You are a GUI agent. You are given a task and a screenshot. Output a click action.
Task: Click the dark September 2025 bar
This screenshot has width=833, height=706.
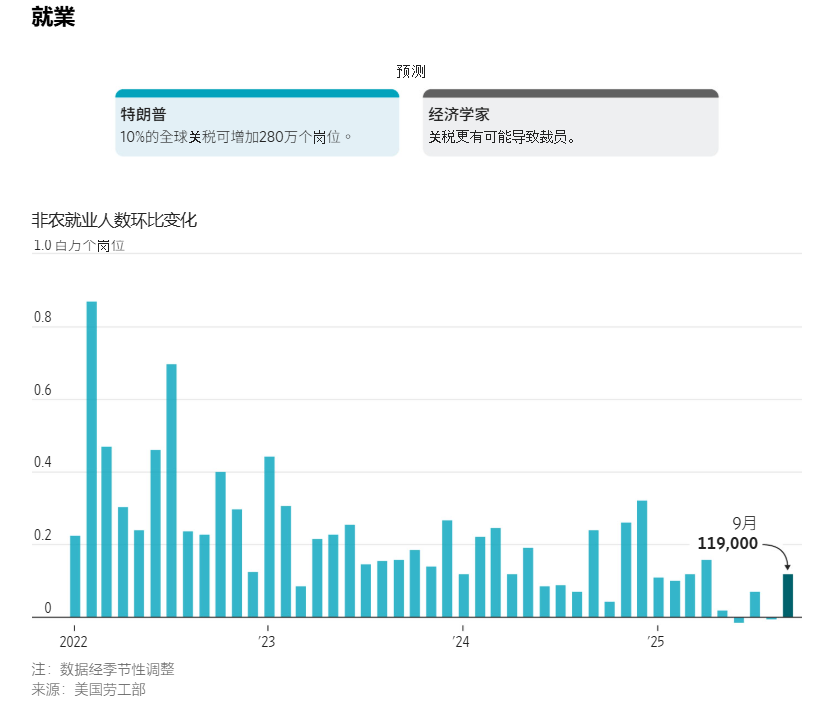(x=787, y=595)
